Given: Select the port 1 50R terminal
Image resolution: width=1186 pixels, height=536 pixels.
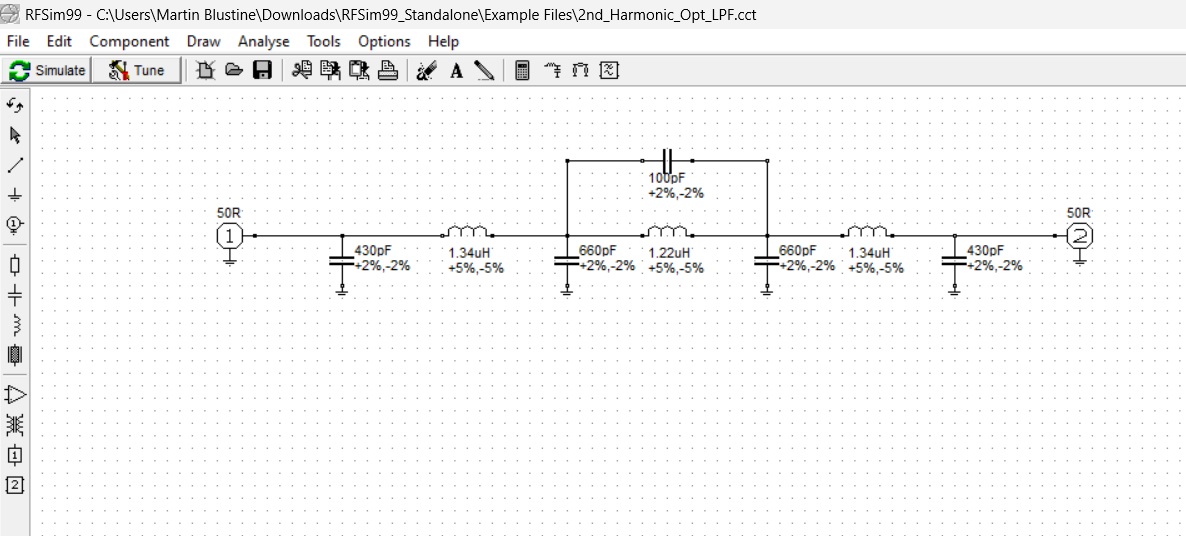Looking at the screenshot, I should pyautogui.click(x=229, y=236).
